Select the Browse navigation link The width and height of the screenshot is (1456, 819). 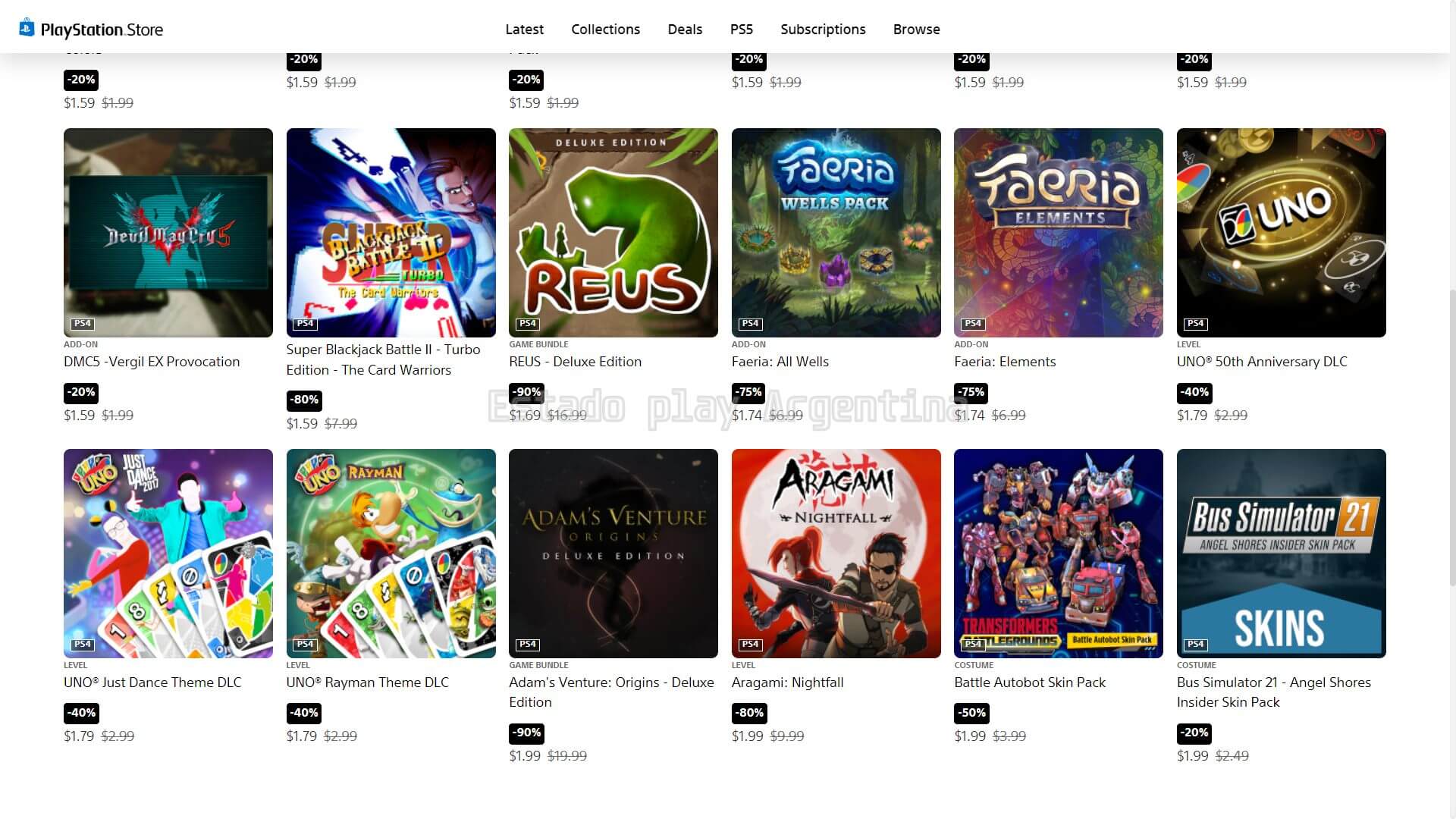(916, 29)
